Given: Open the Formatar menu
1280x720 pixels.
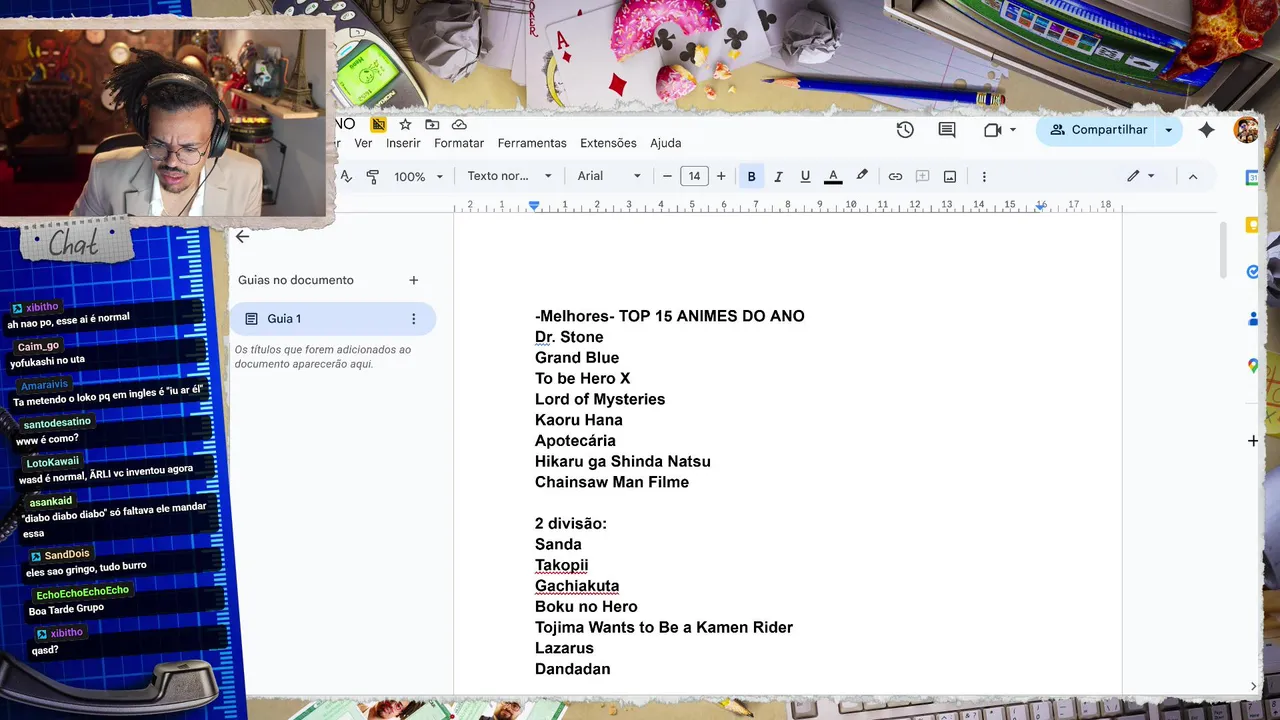Looking at the screenshot, I should tap(459, 143).
